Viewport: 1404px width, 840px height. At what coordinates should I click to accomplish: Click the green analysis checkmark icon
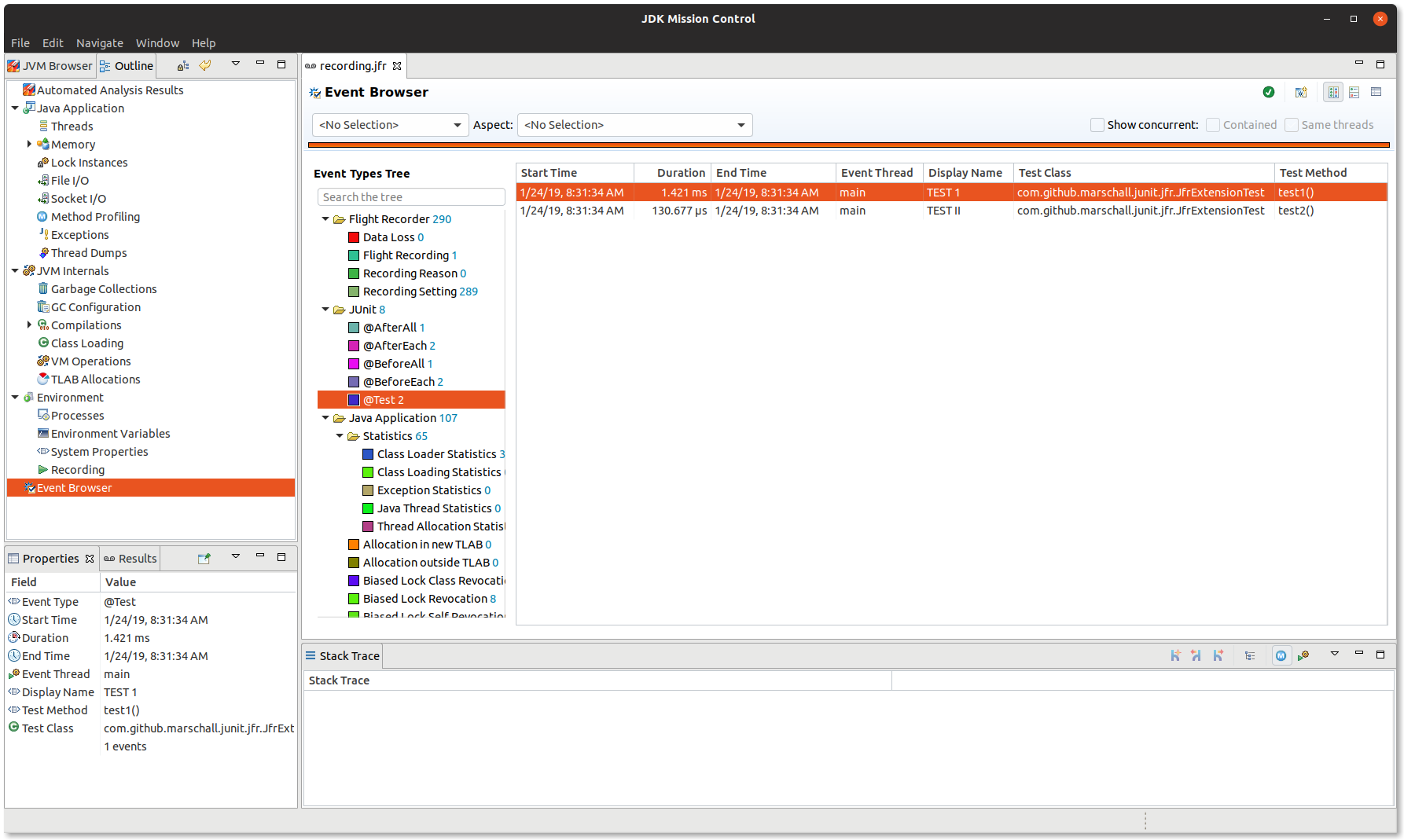1269,92
